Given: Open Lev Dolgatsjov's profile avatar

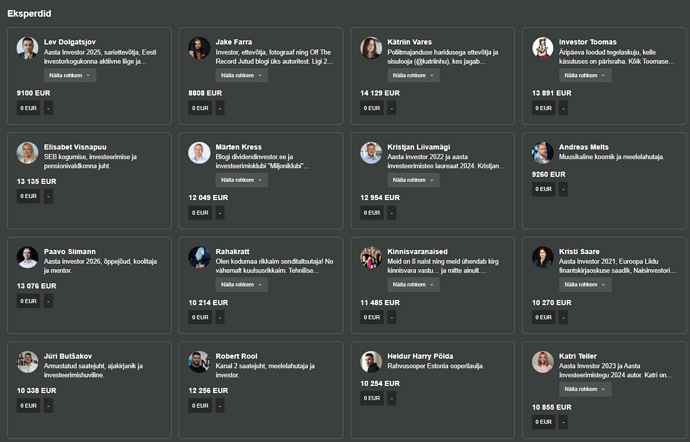Looking at the screenshot, I should click(x=27, y=48).
